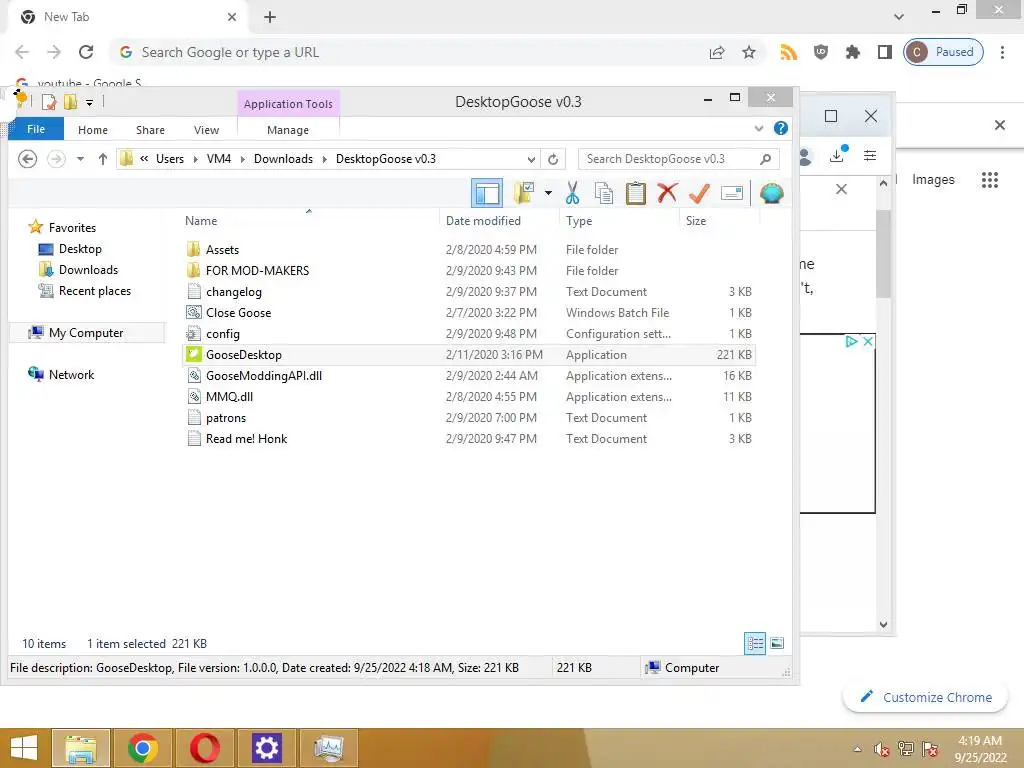1024x768 pixels.
Task: Select GooseModdingAPI.dll file
Action: pyautogui.click(x=469, y=376)
